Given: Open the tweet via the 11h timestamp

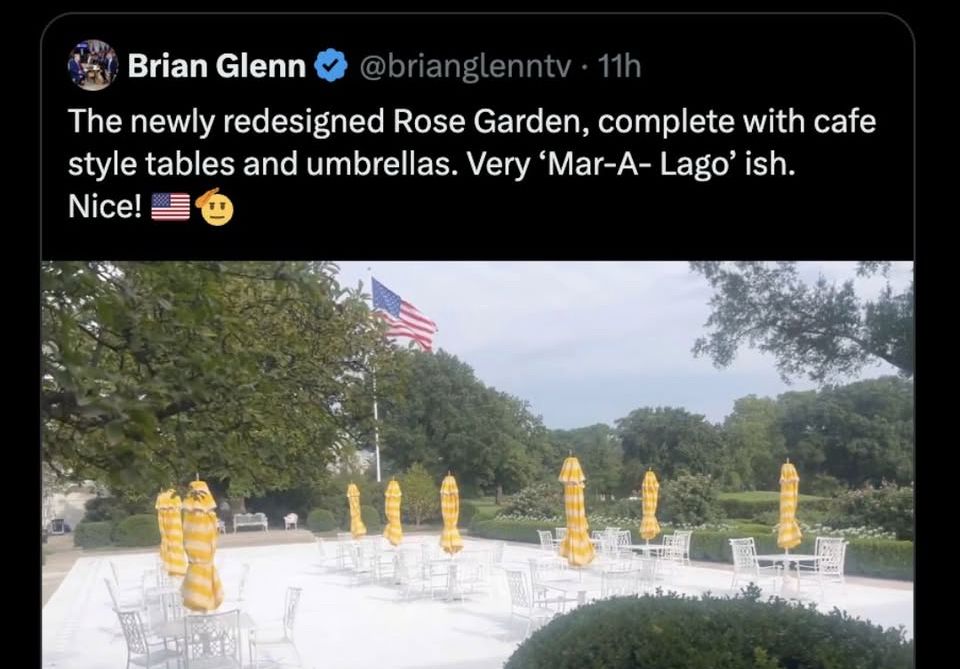Looking at the screenshot, I should coord(618,65).
